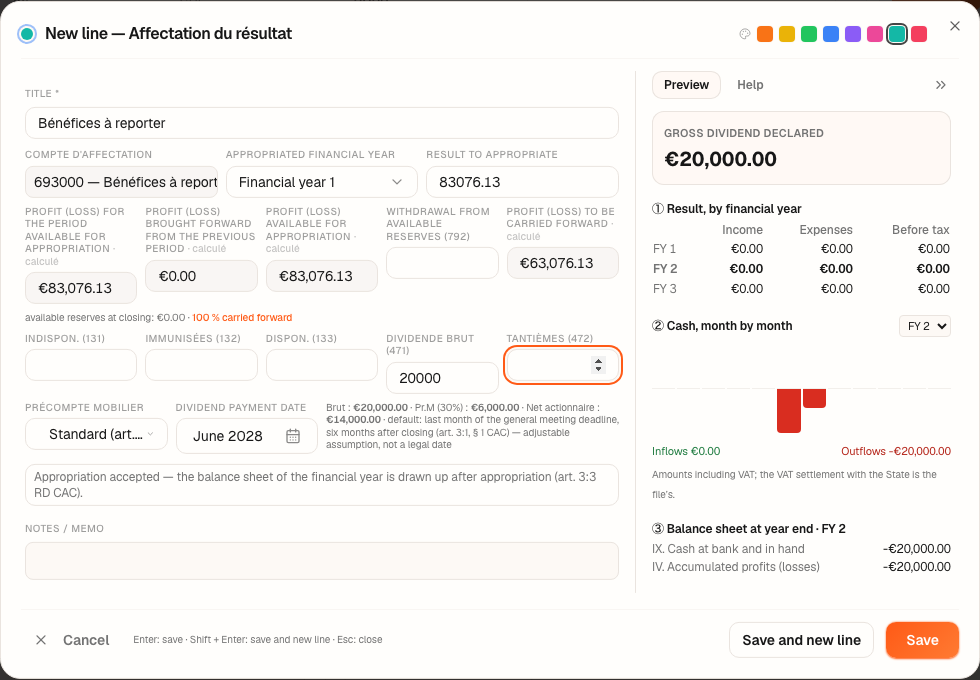Click the Notes / Memo text area

(322, 561)
